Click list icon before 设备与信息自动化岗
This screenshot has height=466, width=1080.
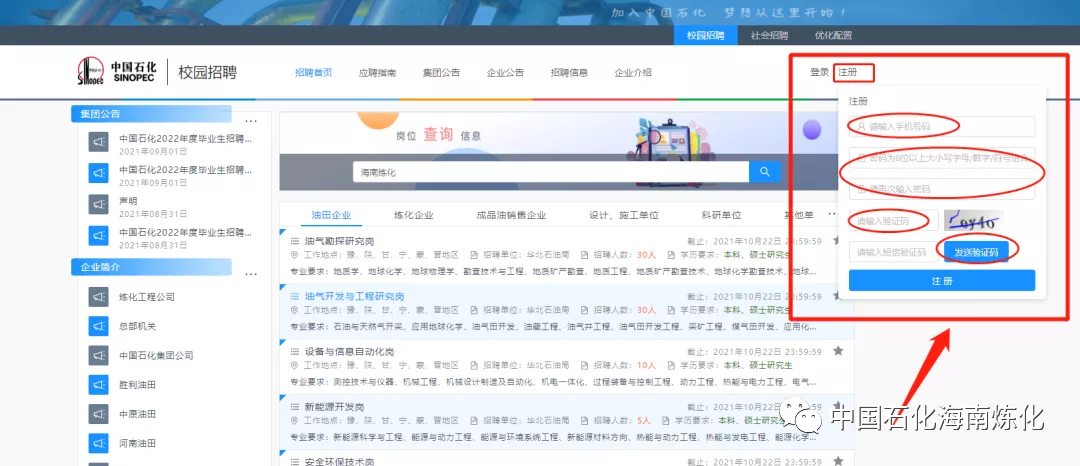click(295, 352)
